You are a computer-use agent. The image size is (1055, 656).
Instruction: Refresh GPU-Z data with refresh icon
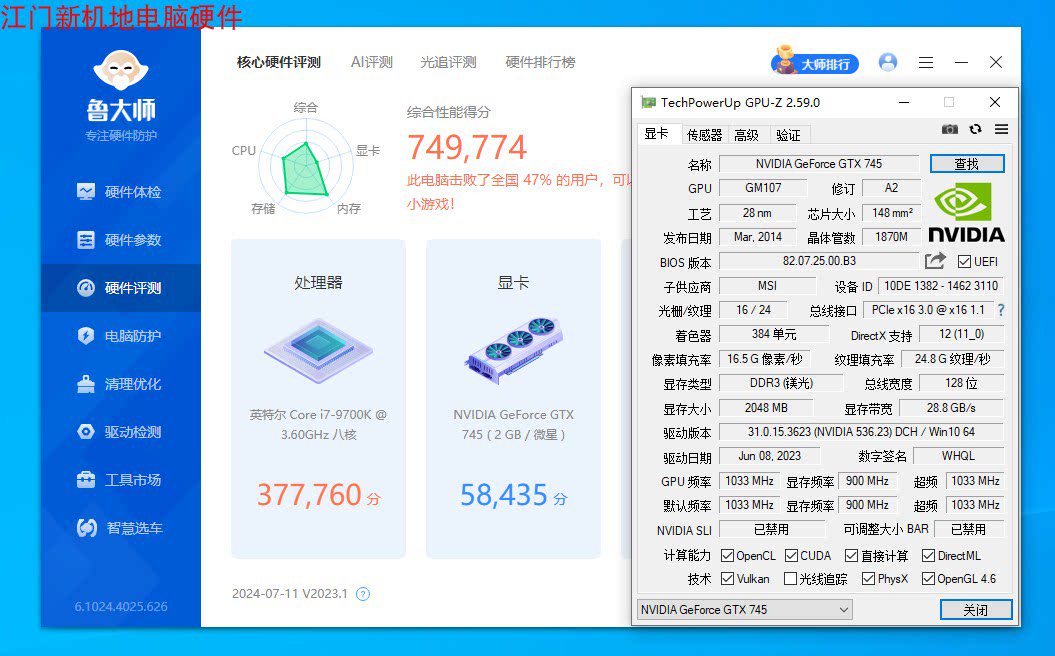tap(976, 129)
